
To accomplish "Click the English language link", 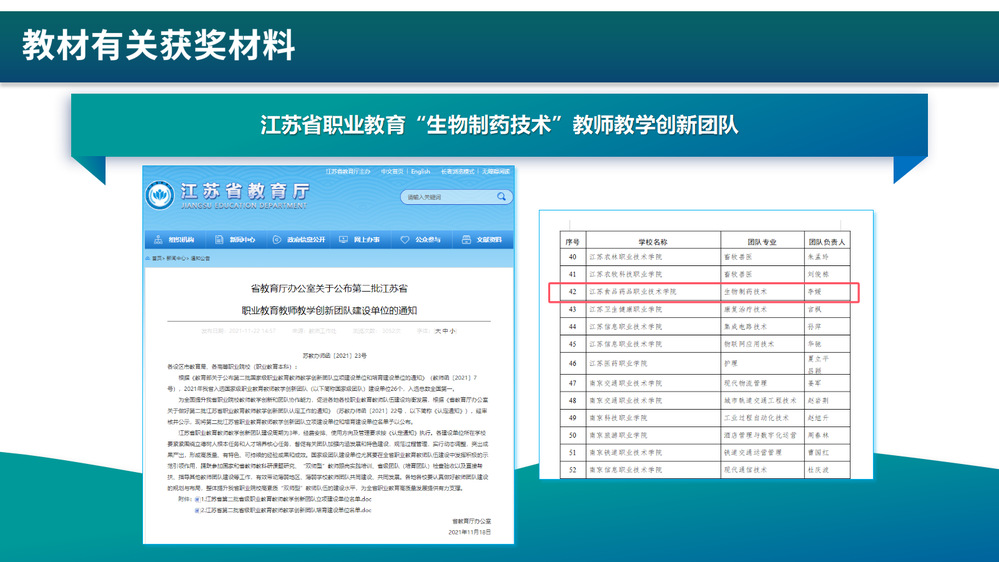I will pos(419,171).
